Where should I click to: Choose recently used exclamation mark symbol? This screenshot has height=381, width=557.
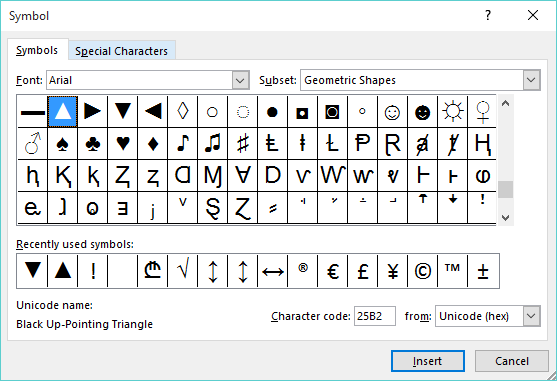[x=92, y=271]
